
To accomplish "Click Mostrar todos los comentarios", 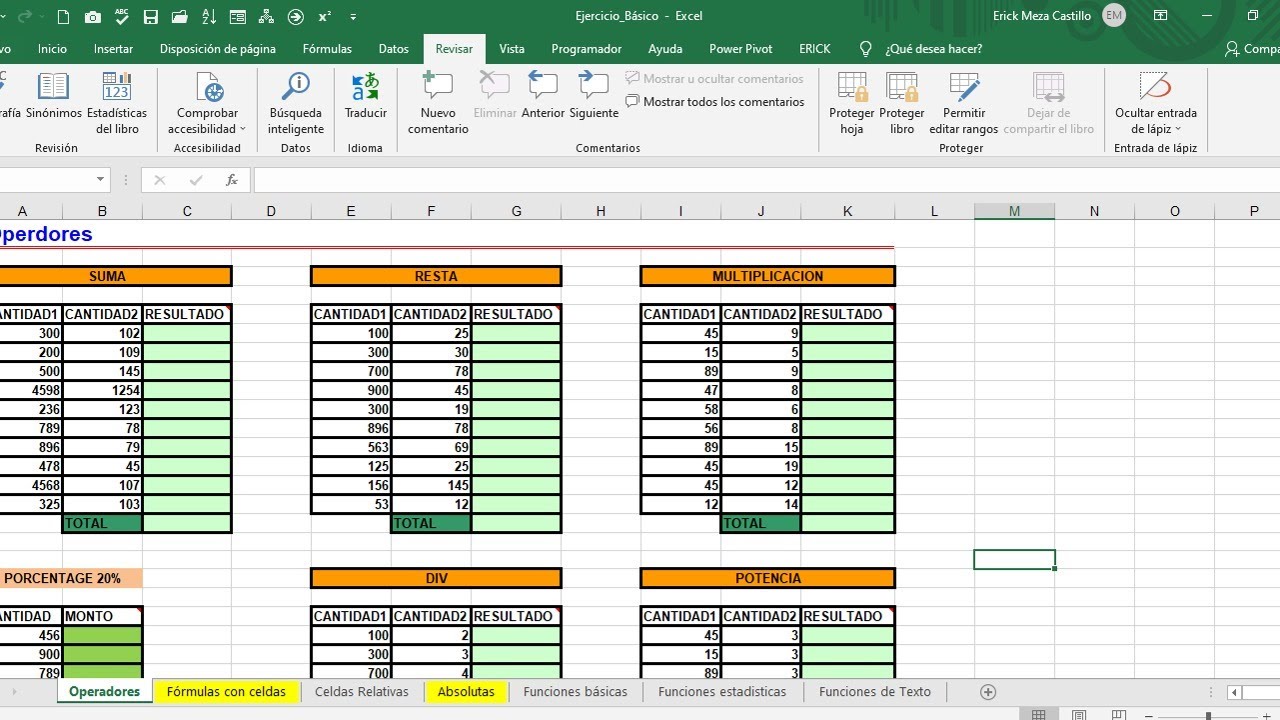I will click(x=715, y=102).
